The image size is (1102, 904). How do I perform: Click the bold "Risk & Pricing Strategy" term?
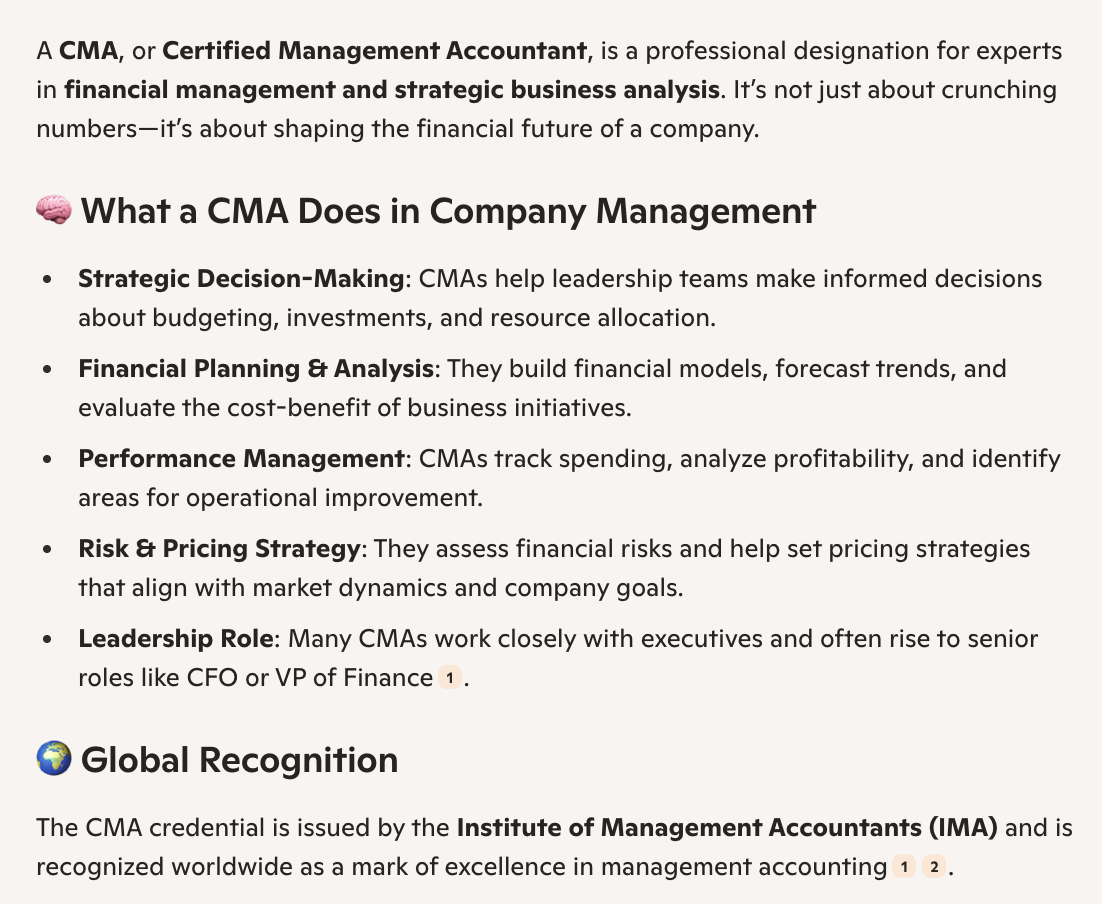[x=219, y=548]
